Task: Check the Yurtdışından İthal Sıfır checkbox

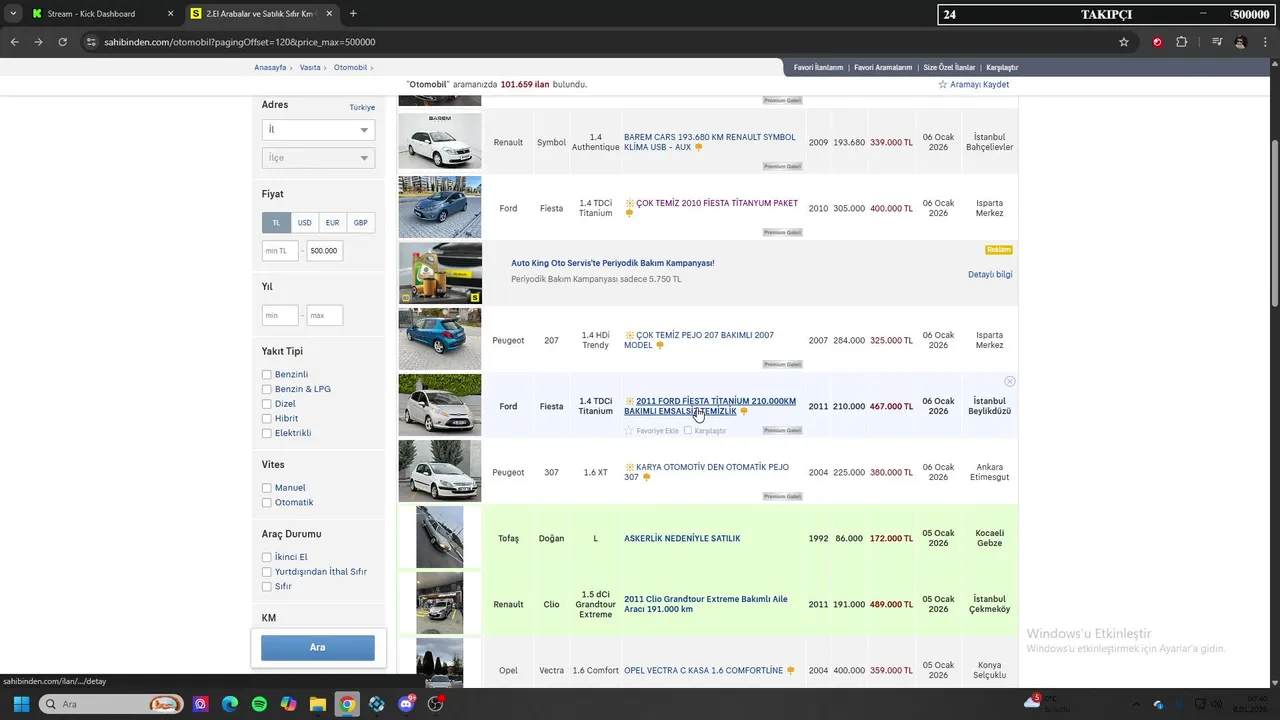Action: coord(267,572)
